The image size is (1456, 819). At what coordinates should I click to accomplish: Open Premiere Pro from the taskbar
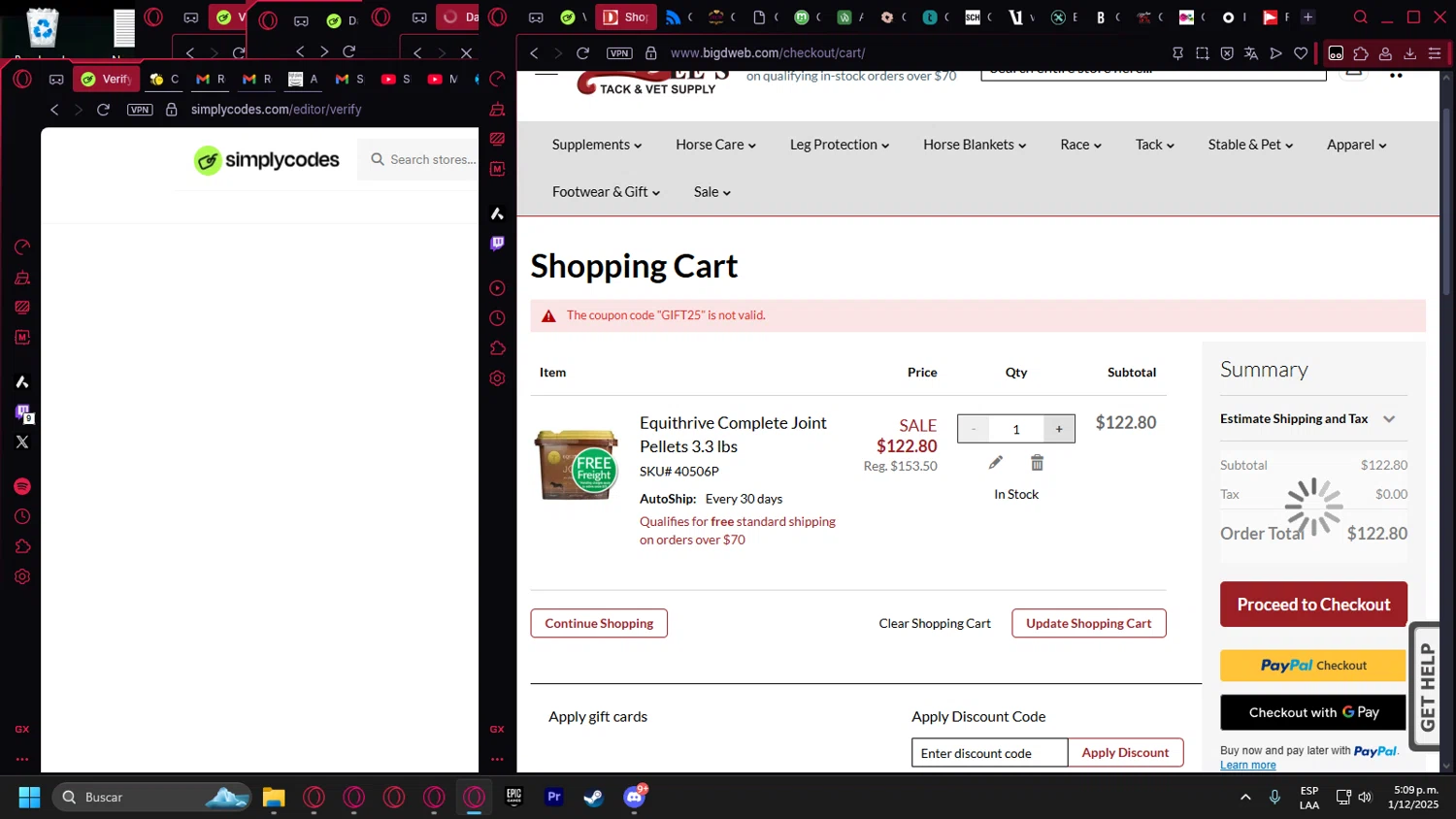[554, 797]
